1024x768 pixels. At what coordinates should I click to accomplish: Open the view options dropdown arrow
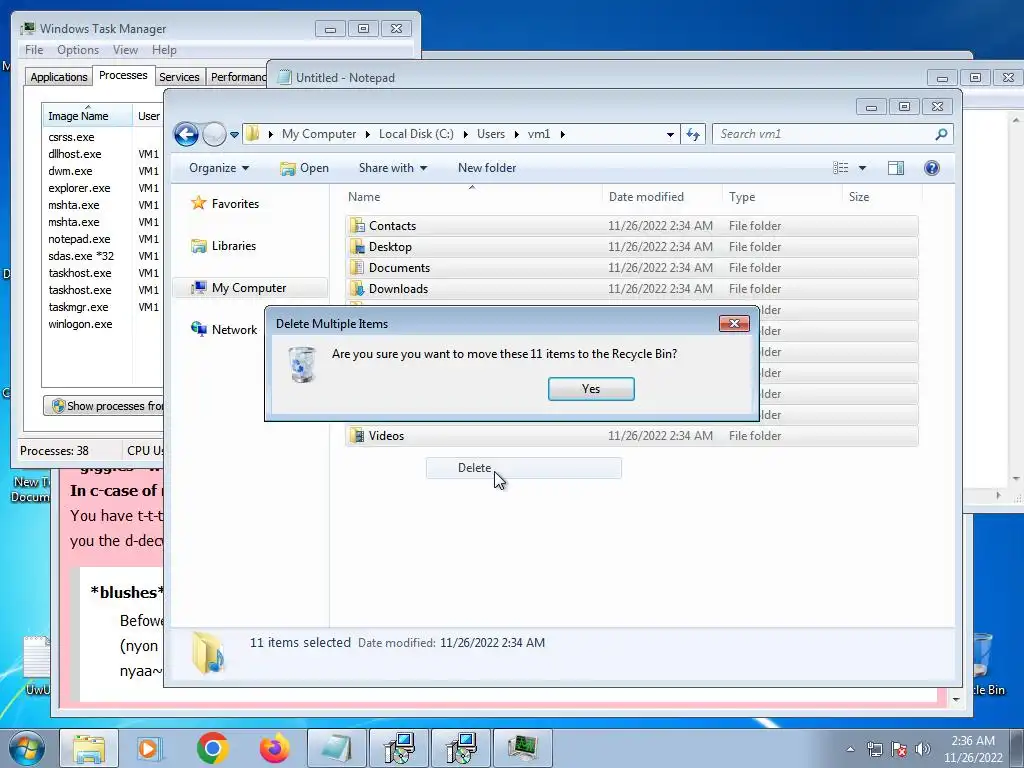coord(862,168)
